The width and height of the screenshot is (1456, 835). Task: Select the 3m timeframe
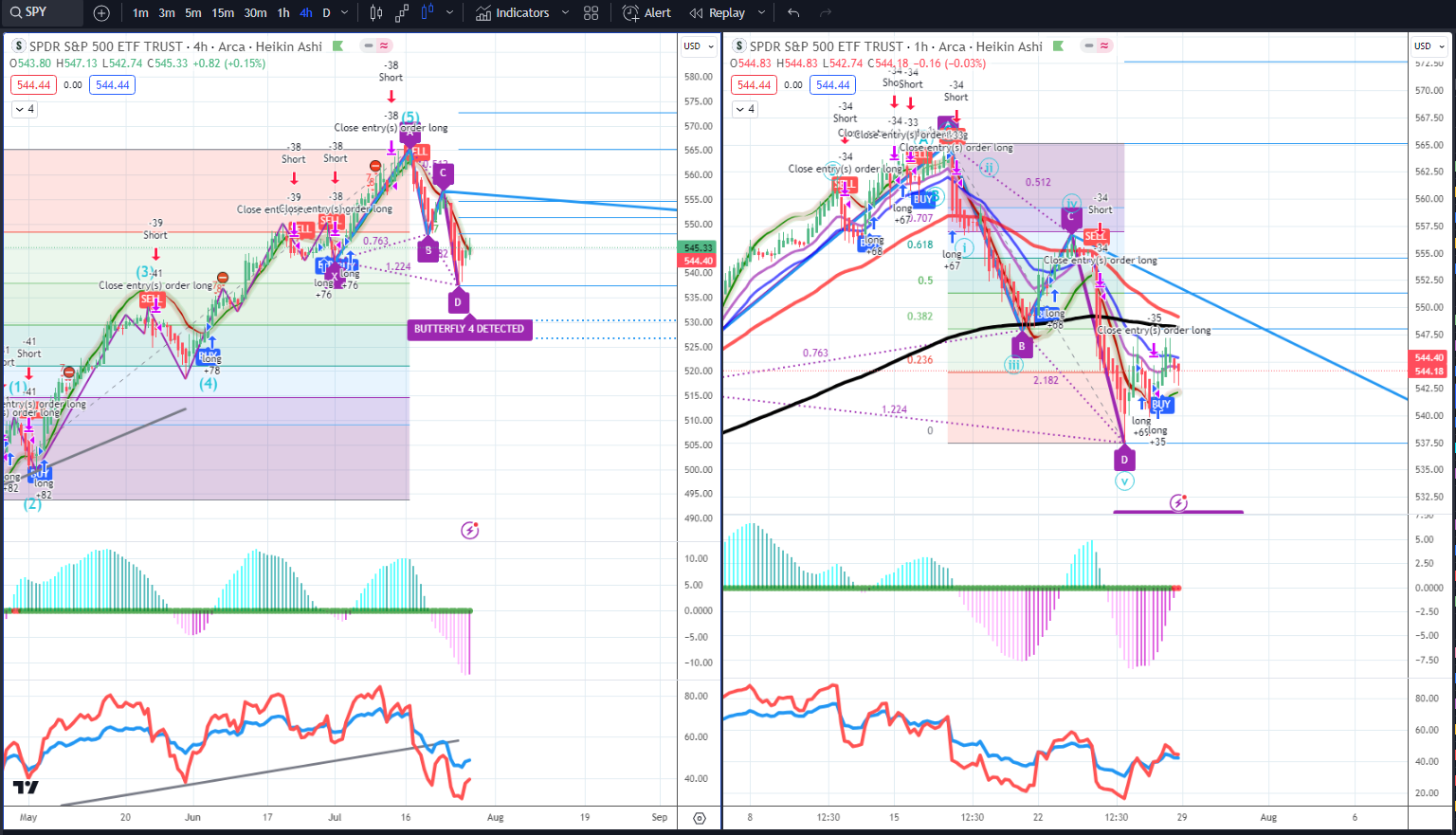(167, 13)
